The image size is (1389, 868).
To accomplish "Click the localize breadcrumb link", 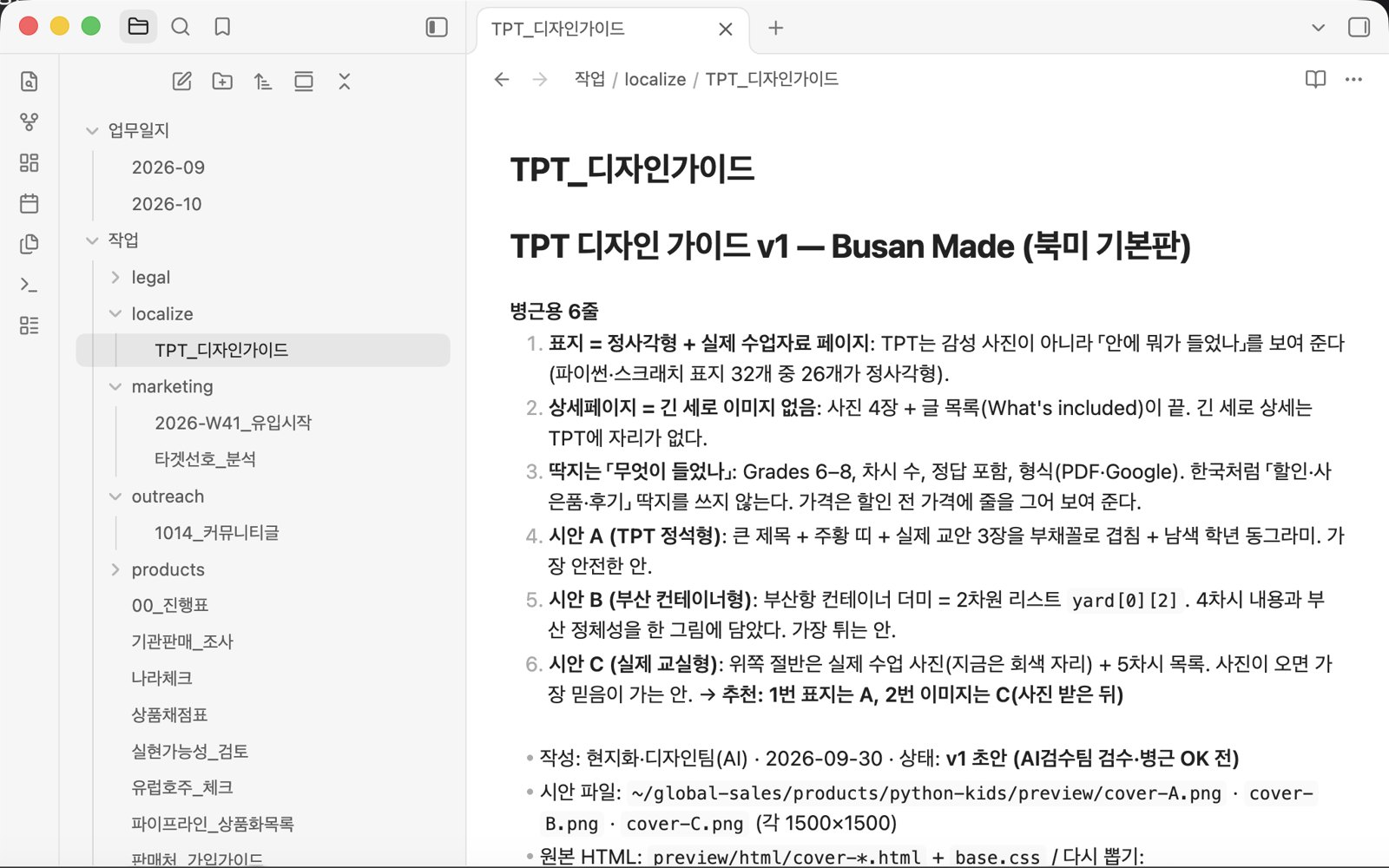I will (655, 79).
